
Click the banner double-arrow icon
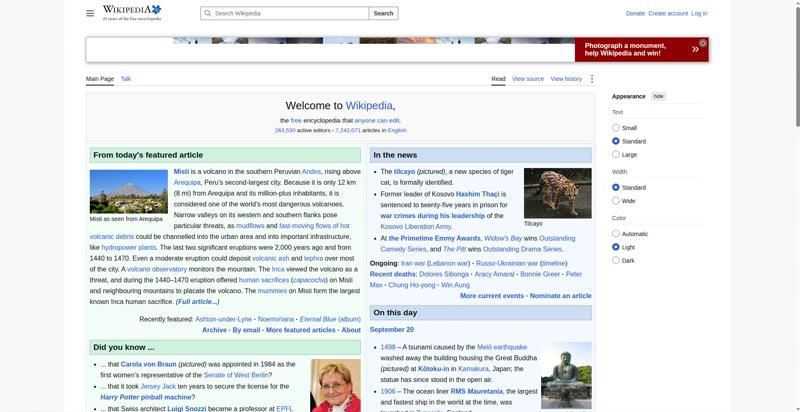(695, 49)
